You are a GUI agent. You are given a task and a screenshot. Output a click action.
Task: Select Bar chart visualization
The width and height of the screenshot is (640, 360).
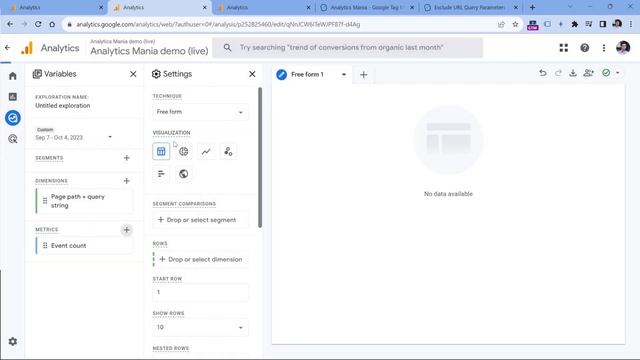[x=161, y=174]
